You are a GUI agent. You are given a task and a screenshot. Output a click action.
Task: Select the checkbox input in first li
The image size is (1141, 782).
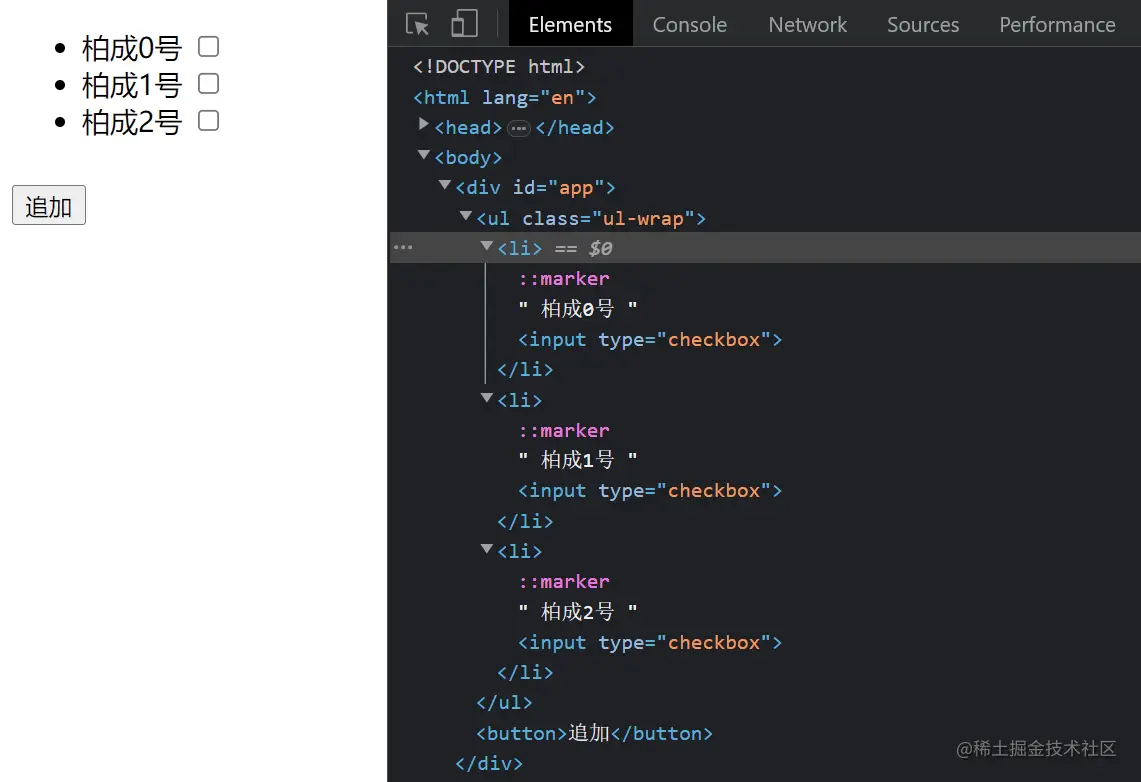coord(650,340)
